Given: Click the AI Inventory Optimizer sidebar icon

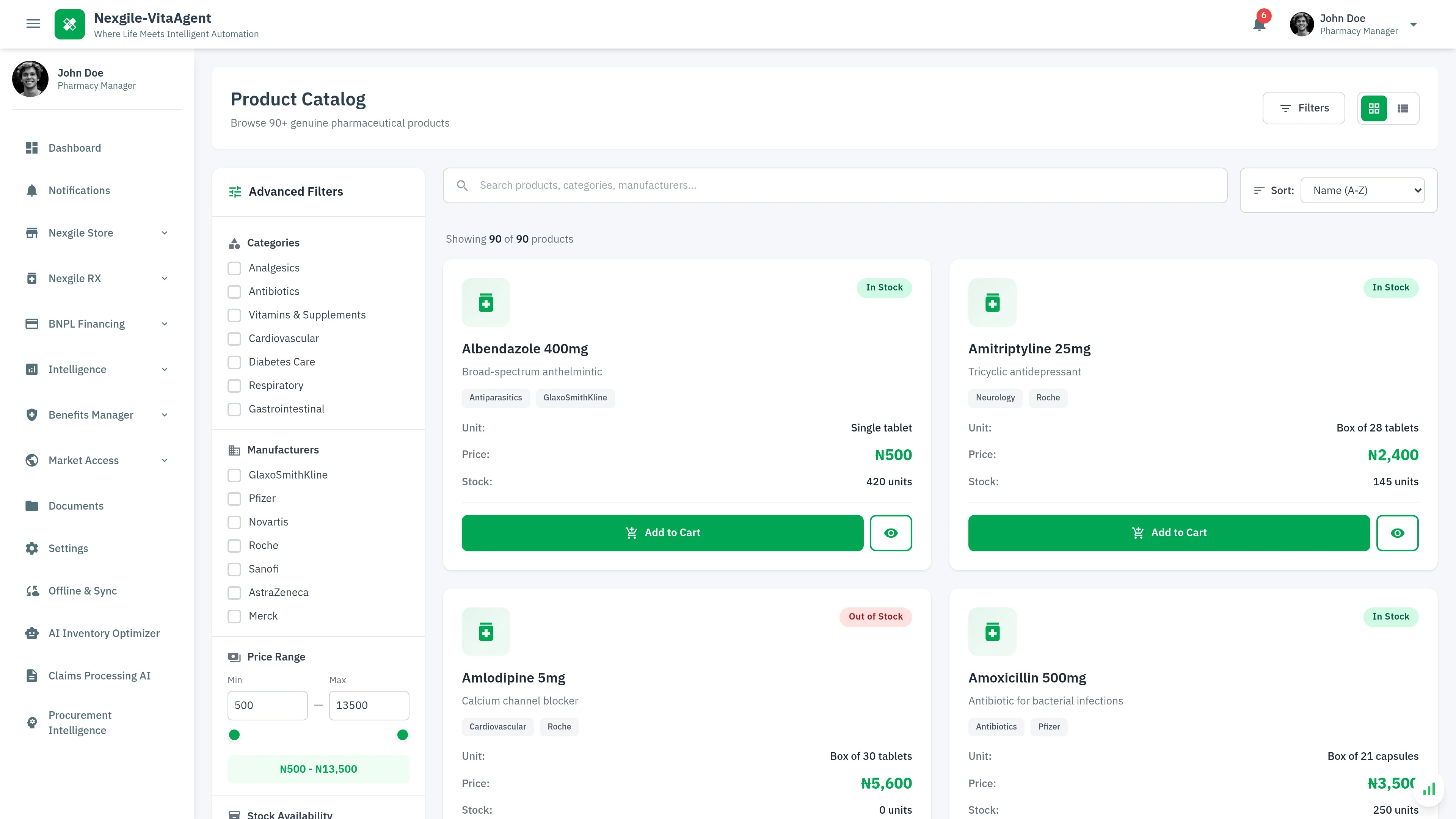Looking at the screenshot, I should click(31, 633).
